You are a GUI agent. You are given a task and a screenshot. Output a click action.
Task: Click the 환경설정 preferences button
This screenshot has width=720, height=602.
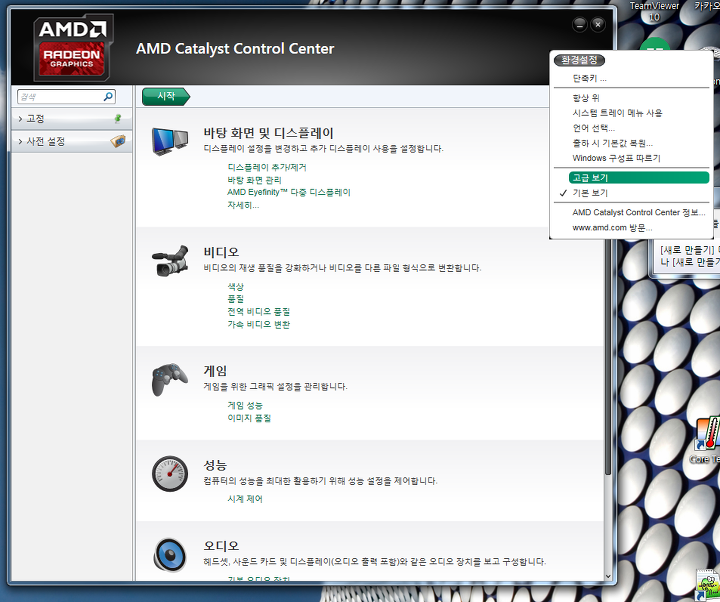[579, 60]
